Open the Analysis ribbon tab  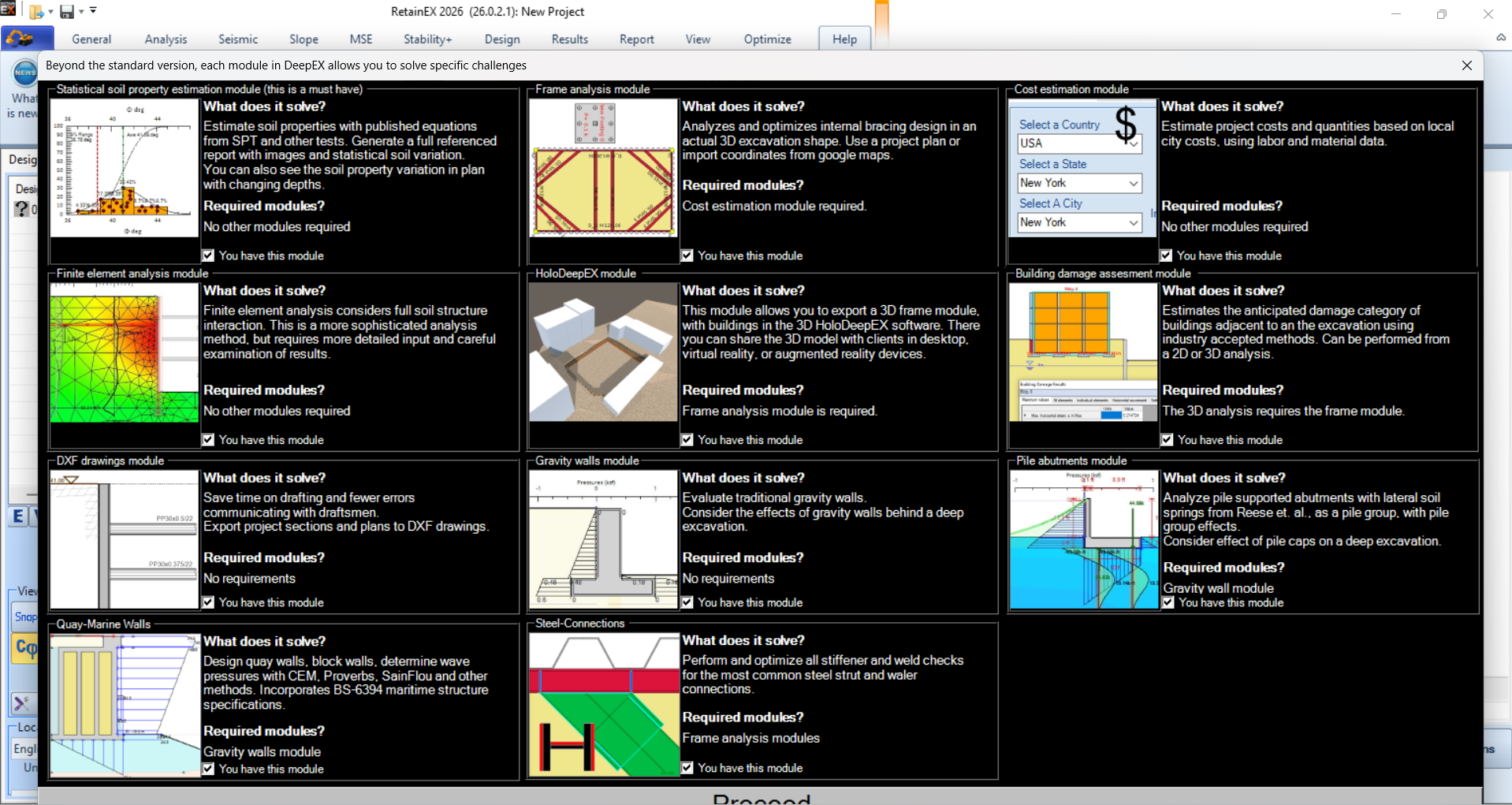tap(166, 39)
